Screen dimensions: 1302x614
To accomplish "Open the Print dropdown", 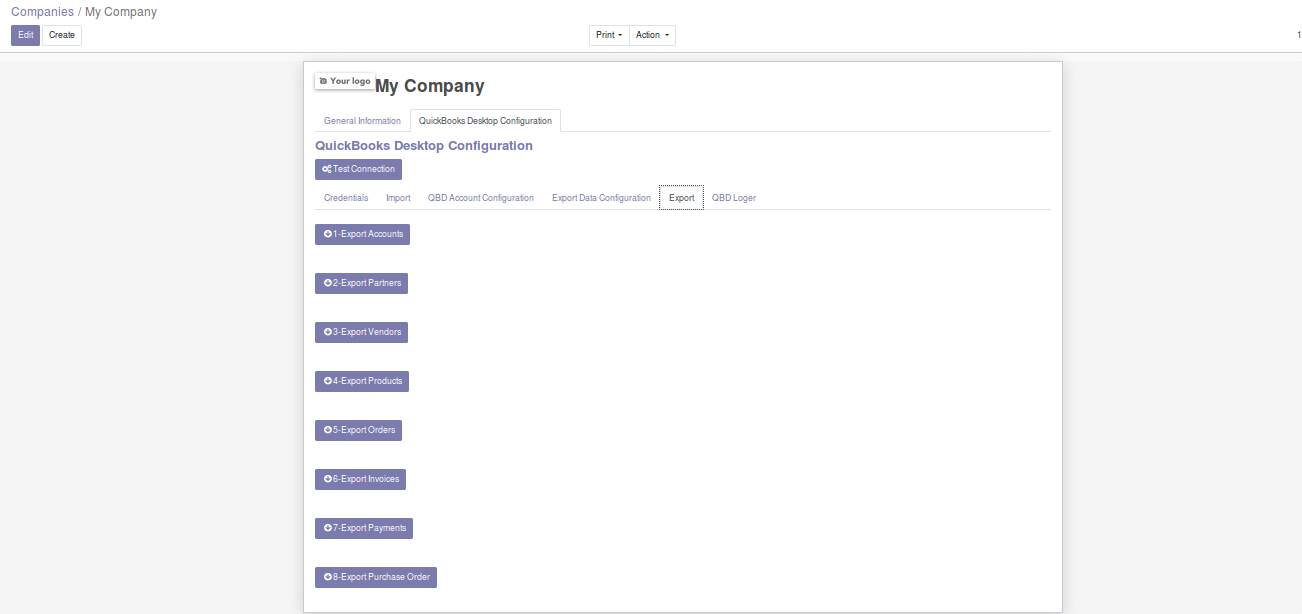I will (609, 35).
